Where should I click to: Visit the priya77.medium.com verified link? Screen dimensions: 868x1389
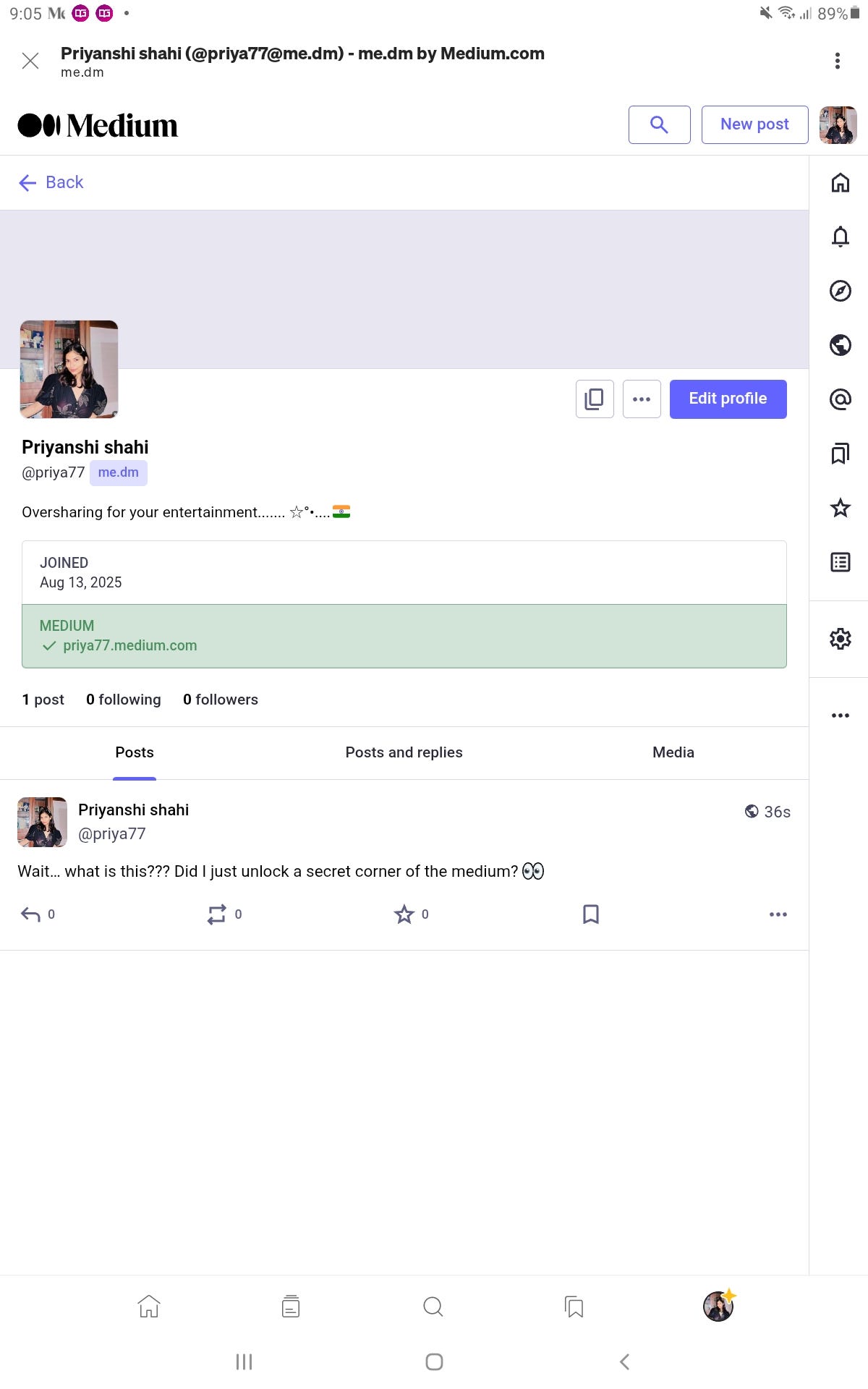click(x=130, y=645)
